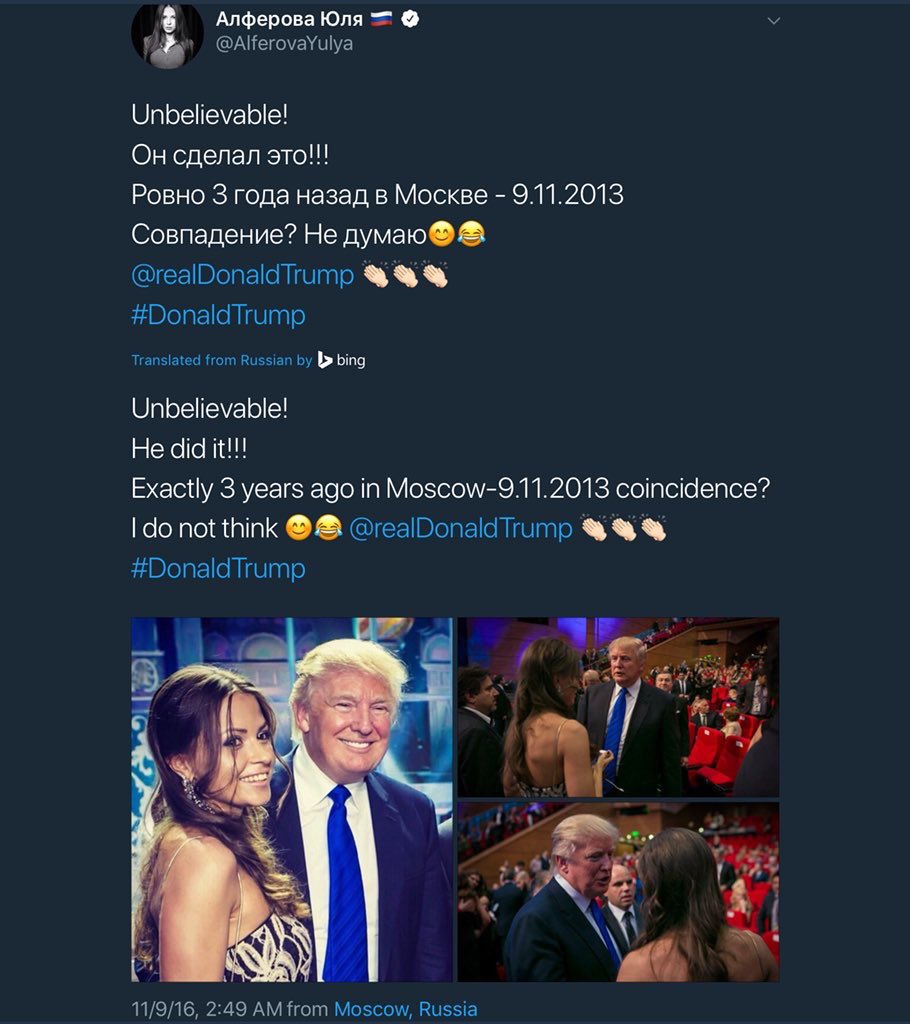
Task: Open the top-right photo attachment
Action: [x=618, y=707]
